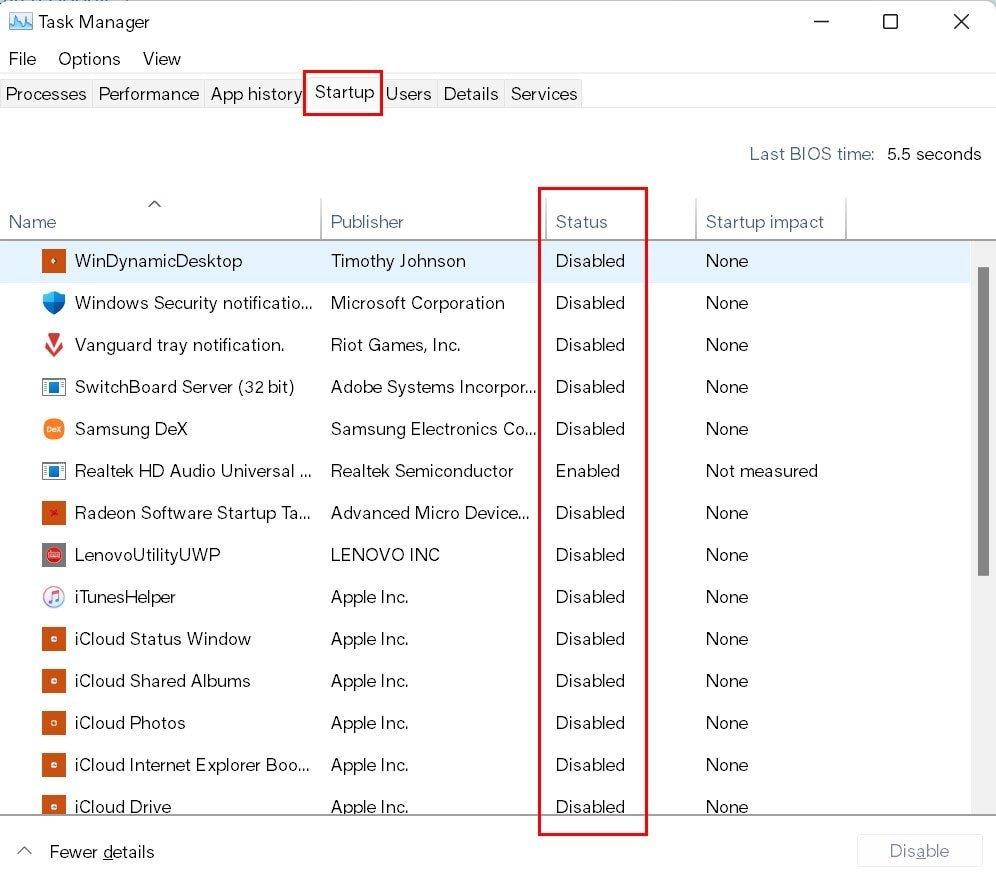Select the LenovoUtilityUWP name
The image size is (996, 879).
(x=147, y=554)
